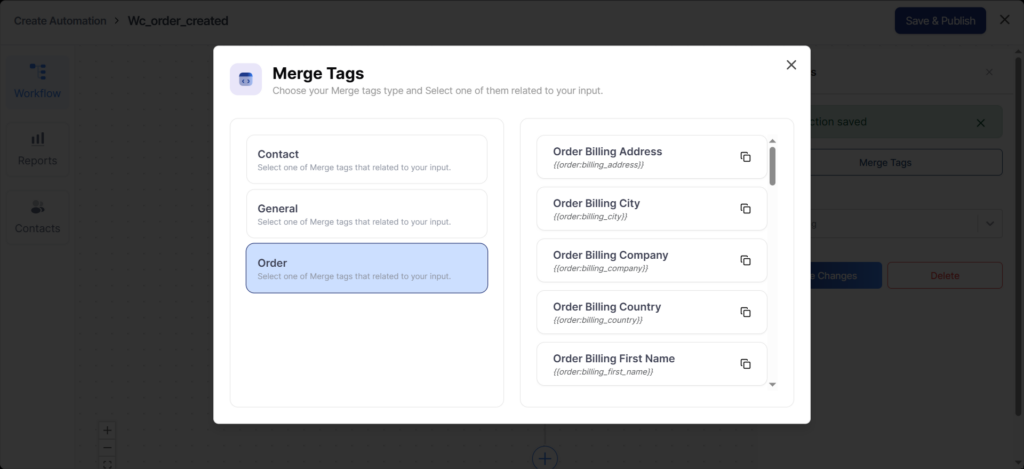Copy the Order Billing City merge tag

point(745,209)
